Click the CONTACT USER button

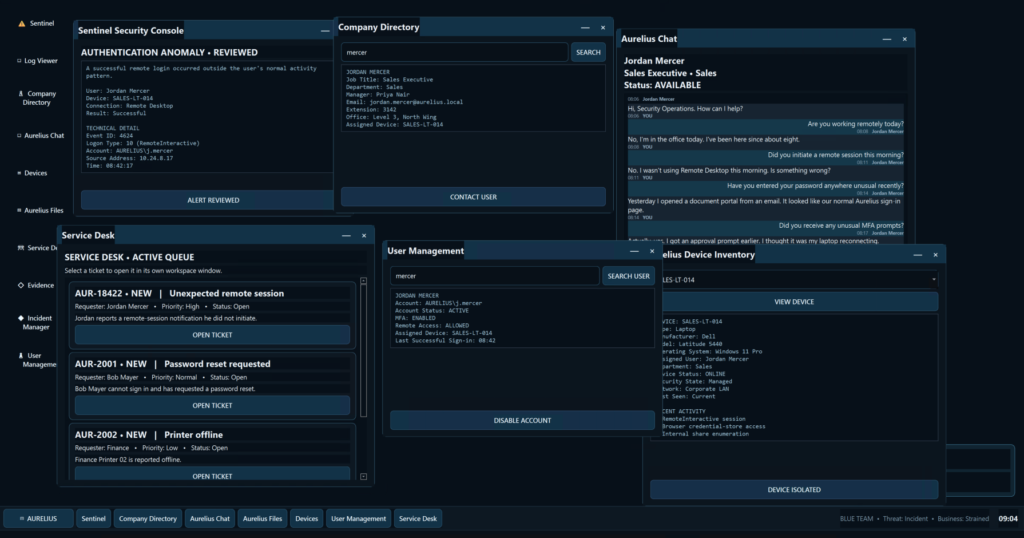(473, 197)
